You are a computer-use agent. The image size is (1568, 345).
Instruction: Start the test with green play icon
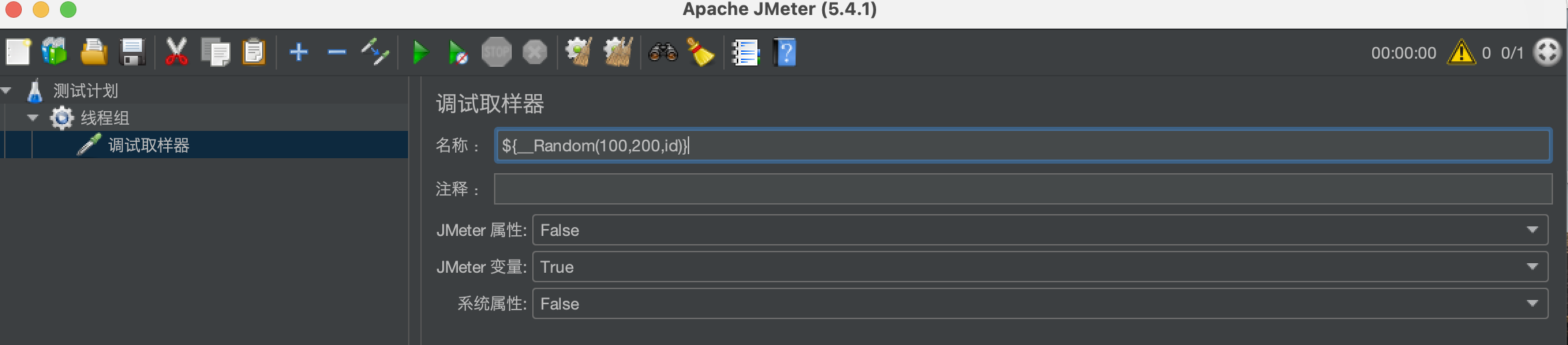pos(420,52)
